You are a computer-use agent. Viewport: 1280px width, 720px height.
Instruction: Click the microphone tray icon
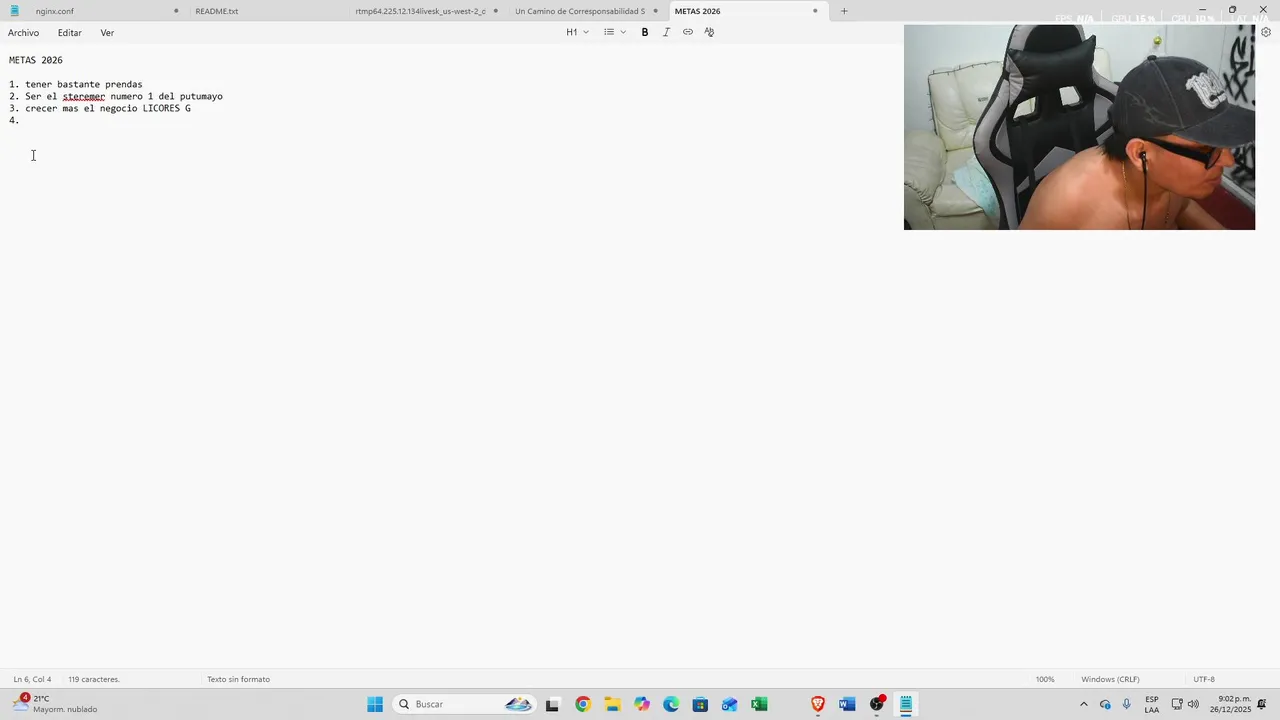(1127, 704)
